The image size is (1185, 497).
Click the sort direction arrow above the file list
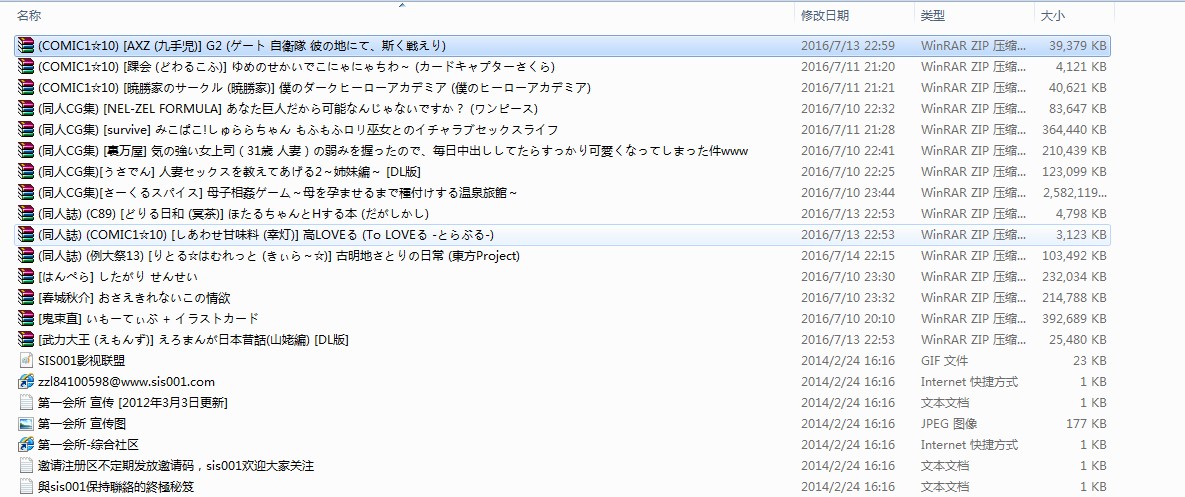coord(402,5)
